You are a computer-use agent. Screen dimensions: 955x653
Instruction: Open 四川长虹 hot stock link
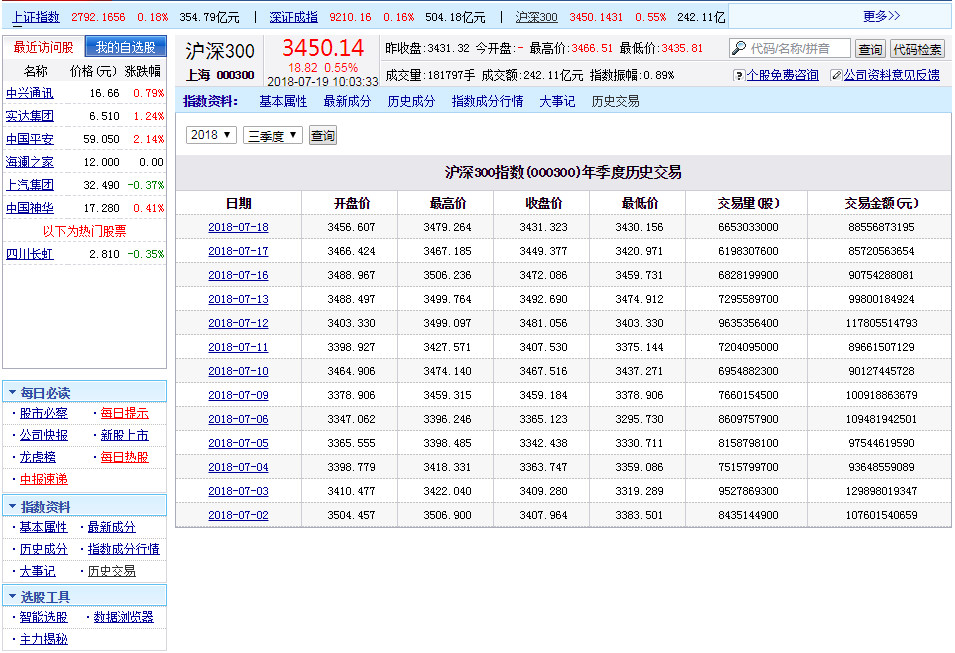tap(29, 254)
